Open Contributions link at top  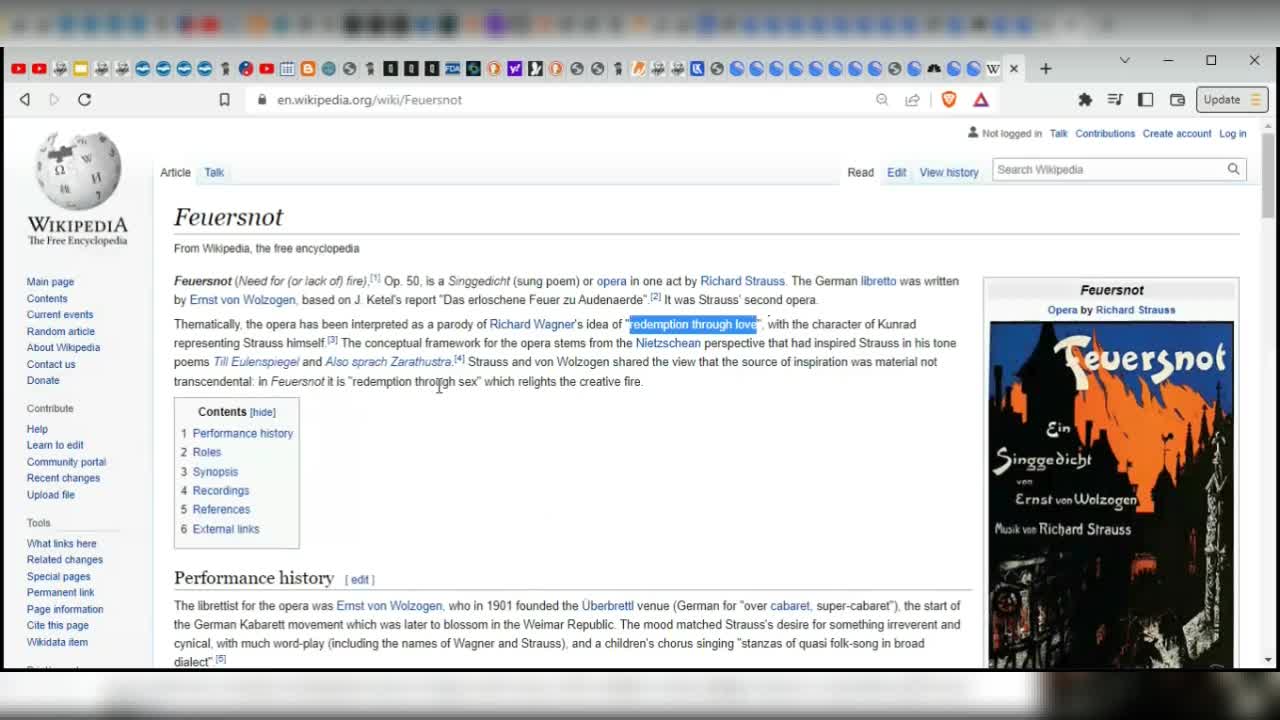pyautogui.click(x=1105, y=134)
